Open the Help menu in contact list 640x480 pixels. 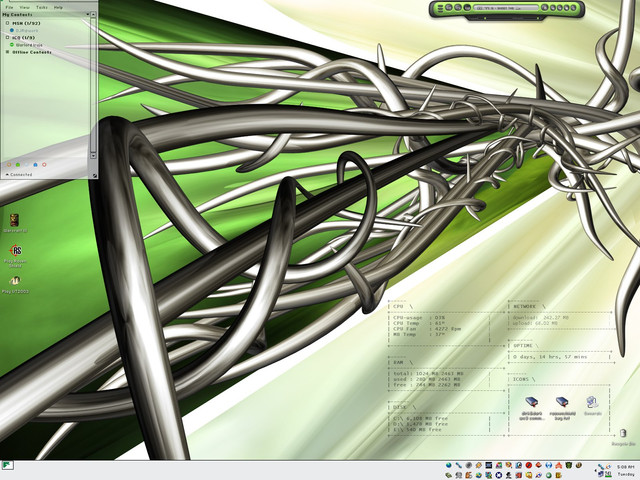[x=58, y=7]
